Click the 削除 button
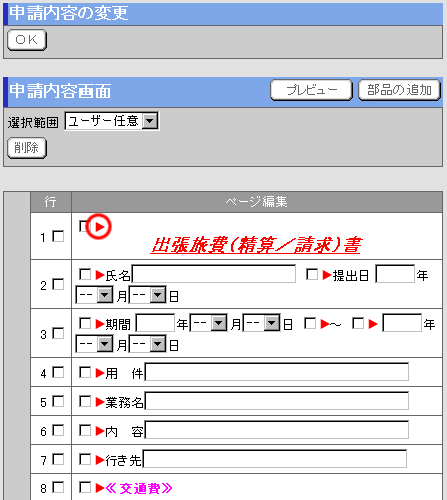Image resolution: width=447 pixels, height=500 pixels. coord(27,148)
